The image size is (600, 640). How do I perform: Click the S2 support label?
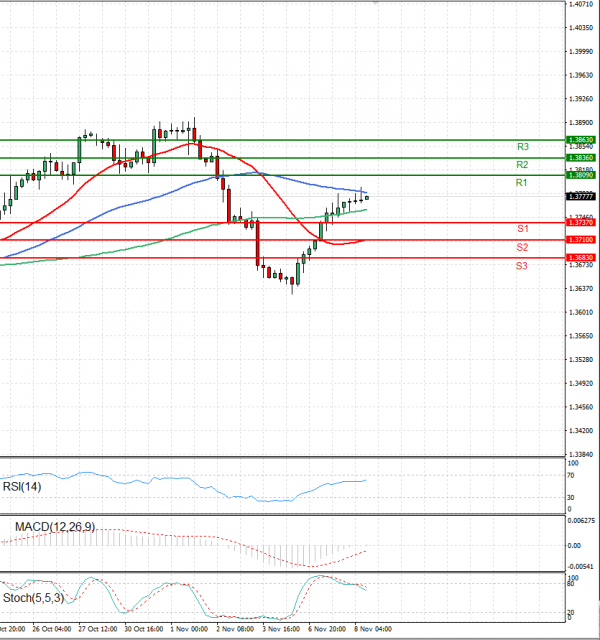click(522, 247)
